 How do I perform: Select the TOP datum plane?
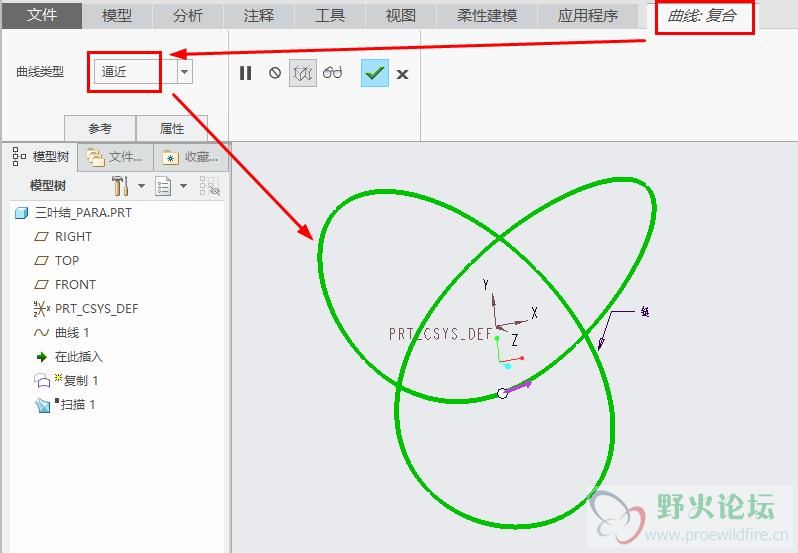tap(67, 260)
